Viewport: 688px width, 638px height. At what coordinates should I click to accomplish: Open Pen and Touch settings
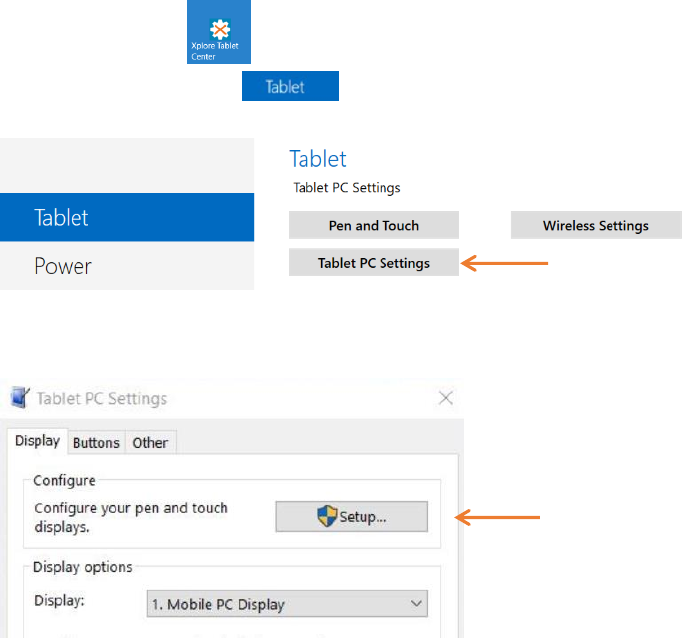click(x=373, y=225)
